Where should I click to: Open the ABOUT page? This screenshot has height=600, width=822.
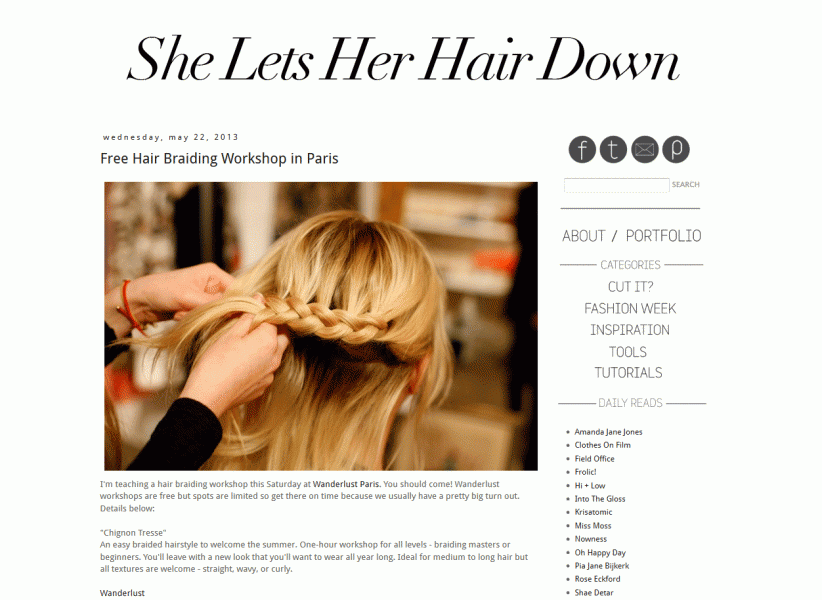pyautogui.click(x=583, y=236)
